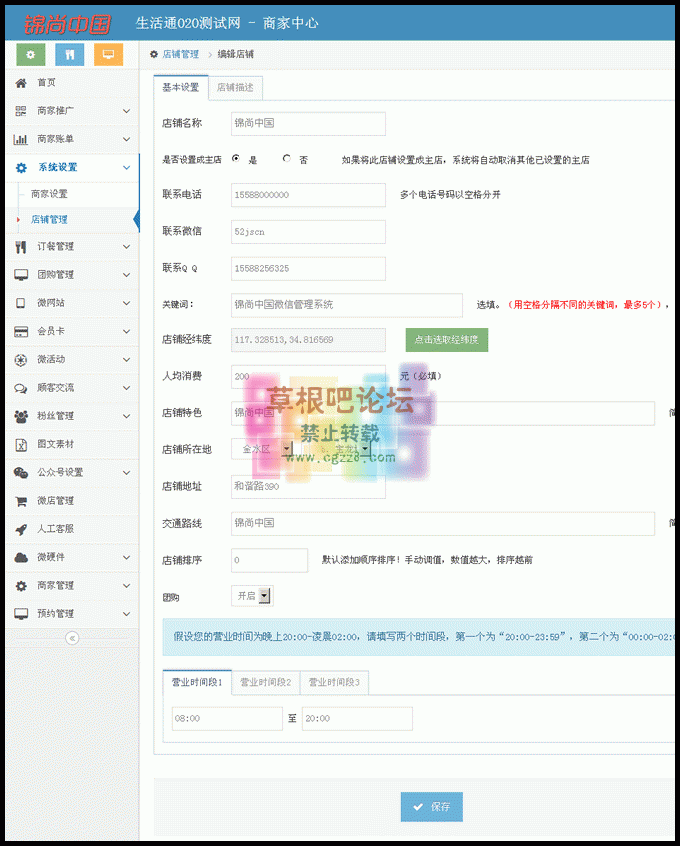Click the document icon beside 图文素材
Viewport: 680px width, 846px height.
click(x=21, y=445)
